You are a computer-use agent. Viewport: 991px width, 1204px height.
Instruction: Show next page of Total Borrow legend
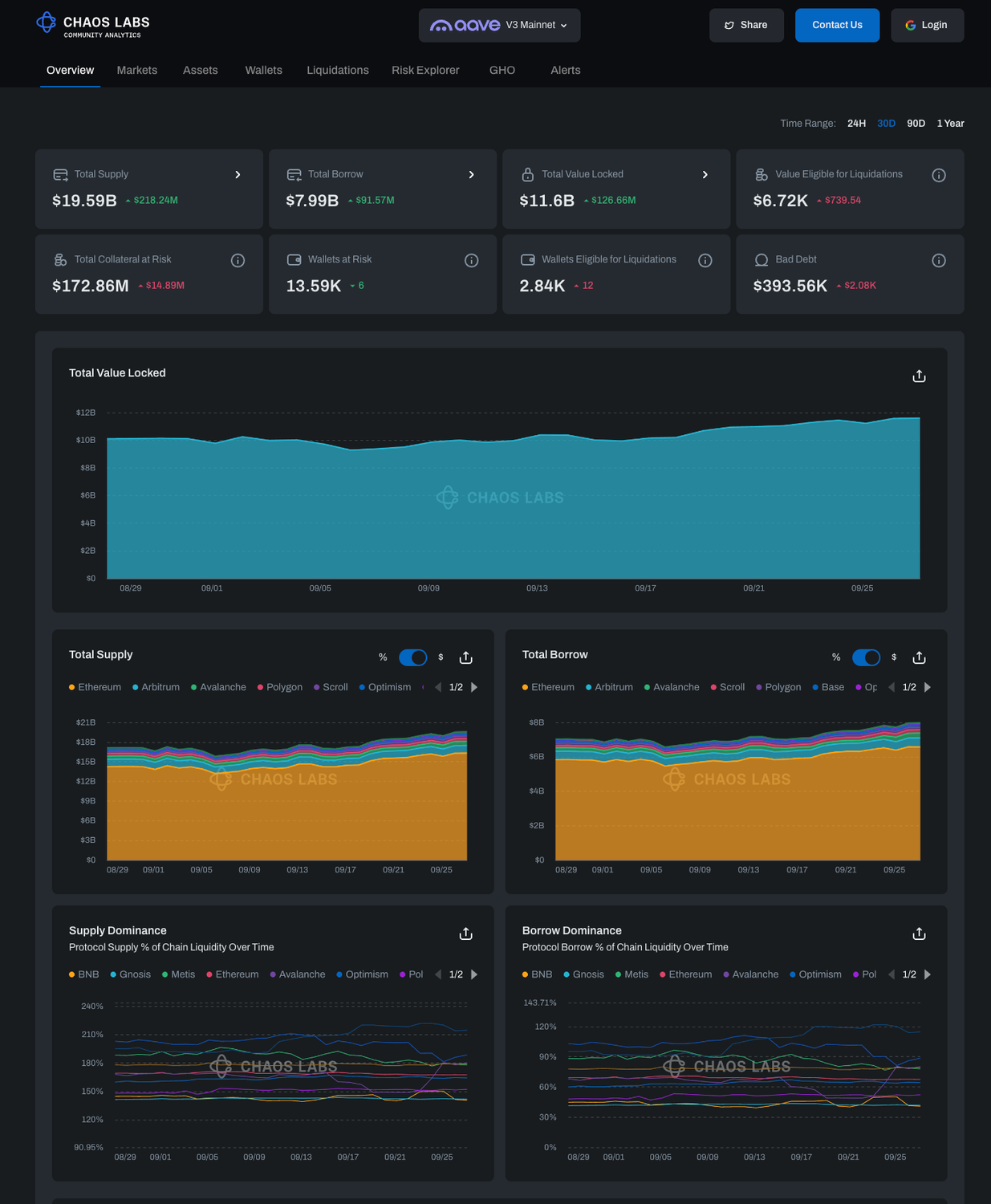pos(928,688)
